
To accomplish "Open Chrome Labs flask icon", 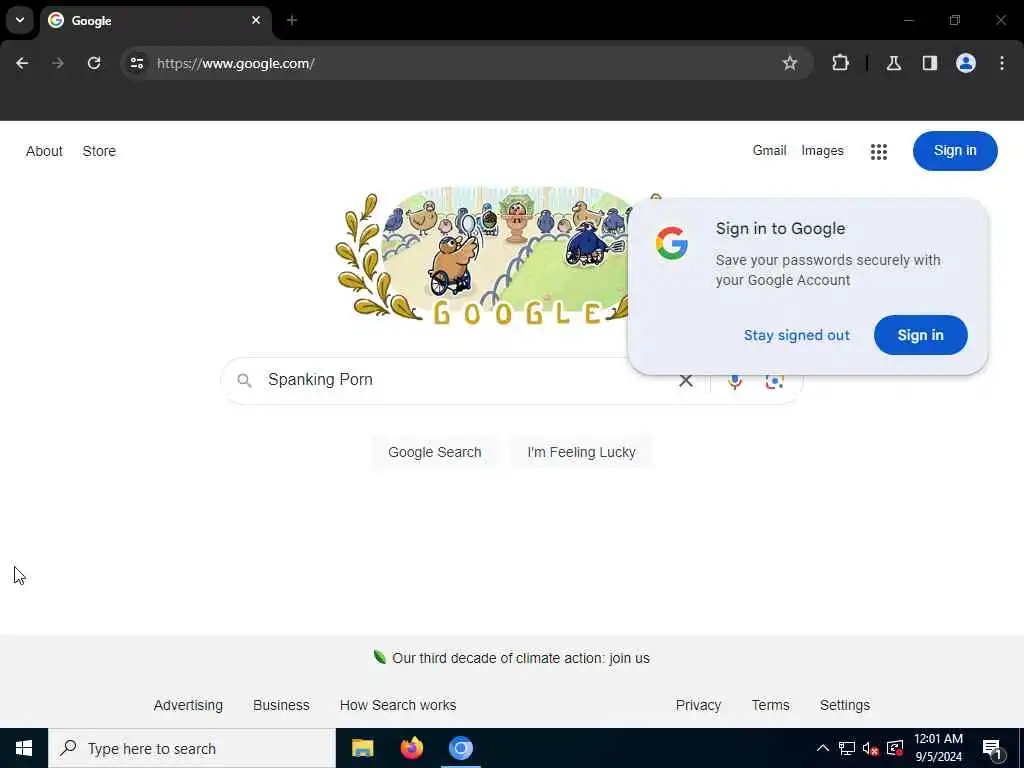I will [x=894, y=63].
